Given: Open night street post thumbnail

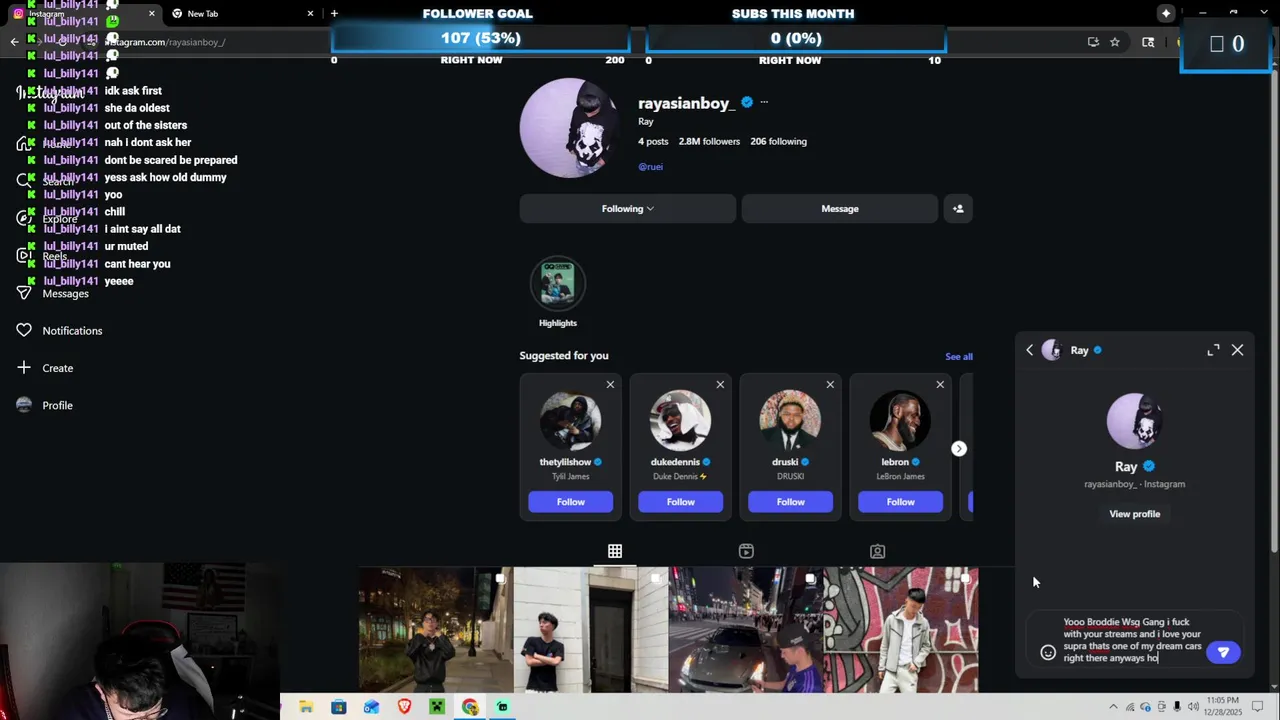Looking at the screenshot, I should [x=436, y=630].
